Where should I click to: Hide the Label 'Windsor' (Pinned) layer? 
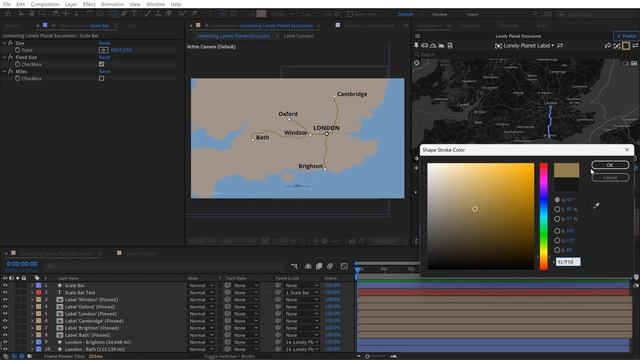[x=5, y=300]
